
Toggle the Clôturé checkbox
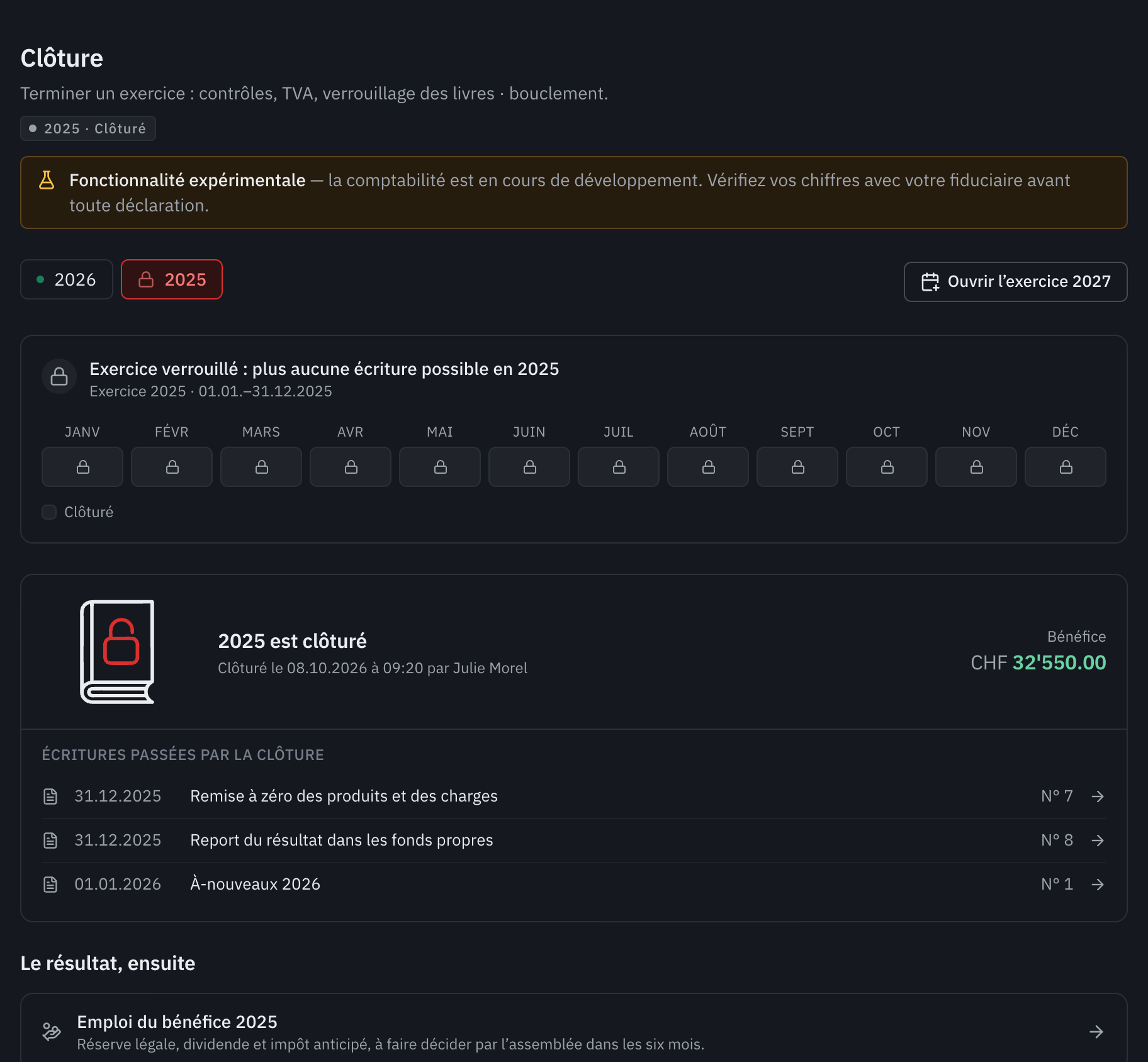(x=49, y=512)
